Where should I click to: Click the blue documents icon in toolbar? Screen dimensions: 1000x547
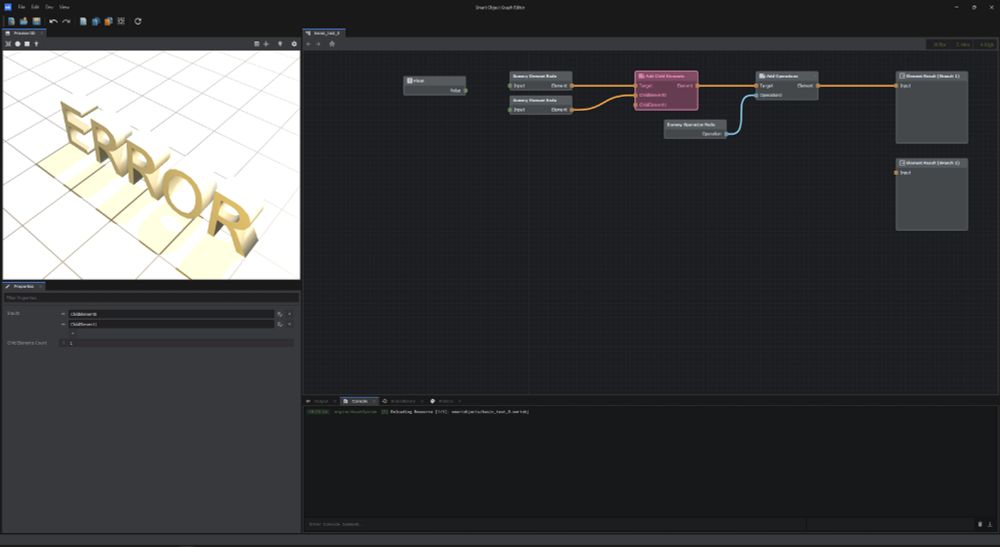pyautogui.click(x=96, y=21)
